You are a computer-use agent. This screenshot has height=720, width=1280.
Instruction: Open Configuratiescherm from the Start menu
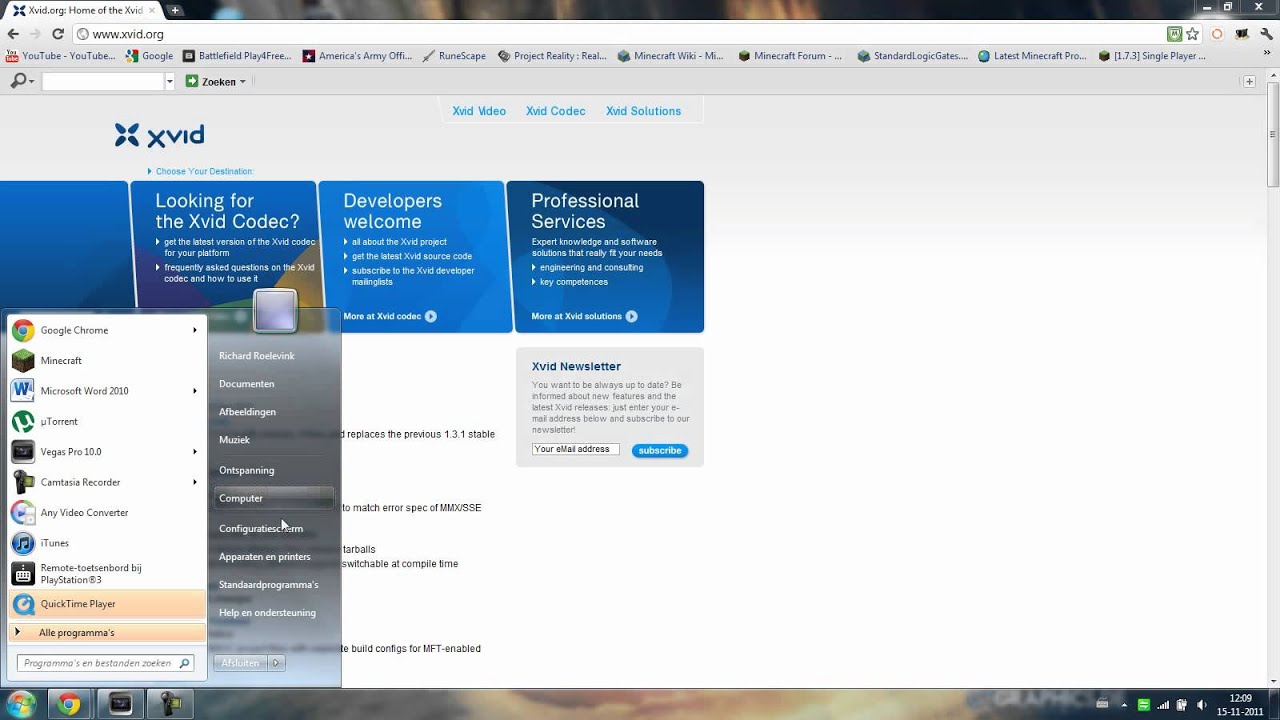click(x=261, y=528)
